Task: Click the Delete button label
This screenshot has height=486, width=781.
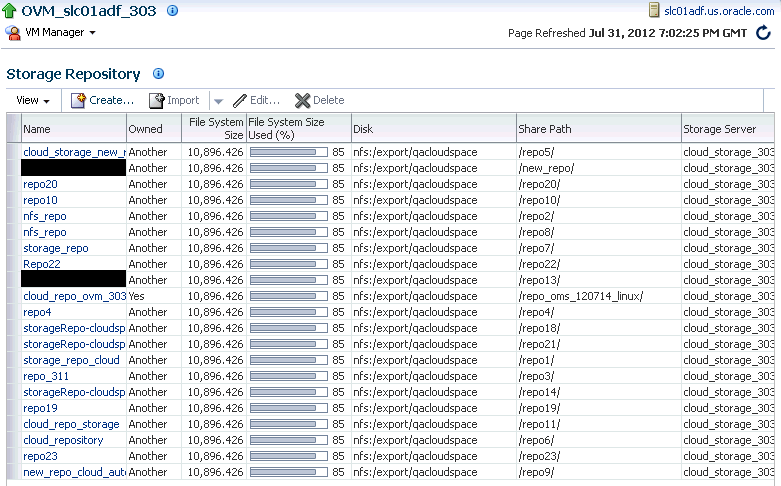Action: point(329,100)
